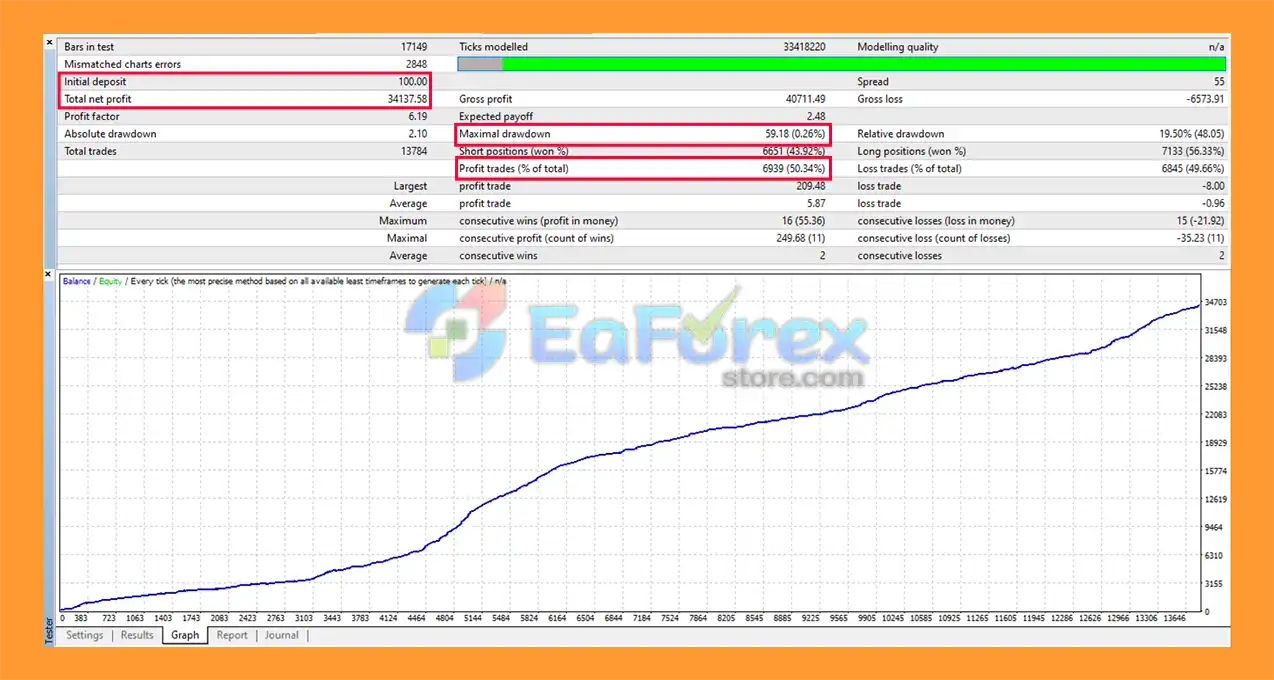
Task: Open the Report tab
Action: pos(232,635)
